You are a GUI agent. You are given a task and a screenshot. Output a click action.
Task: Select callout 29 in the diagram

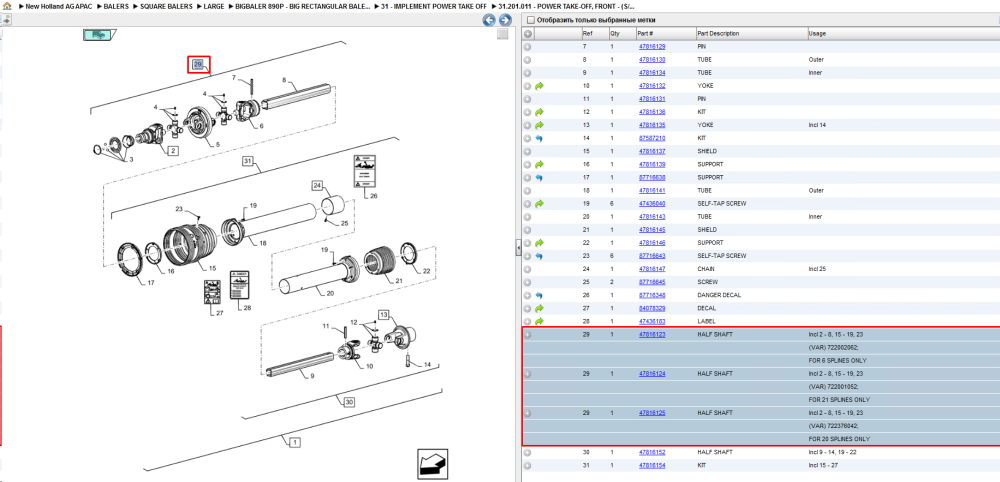(x=198, y=64)
